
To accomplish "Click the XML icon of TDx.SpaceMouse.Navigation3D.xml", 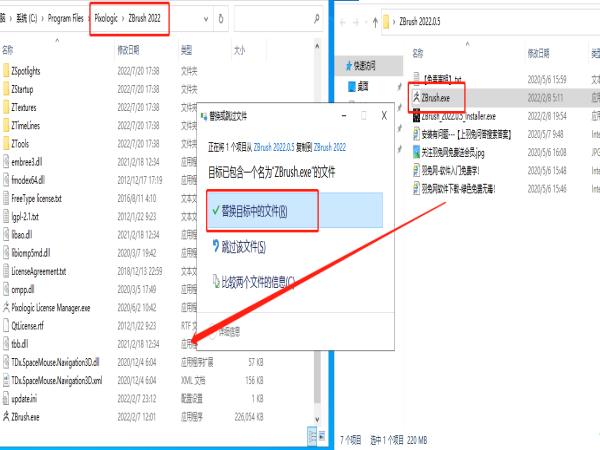I will pos(6,380).
